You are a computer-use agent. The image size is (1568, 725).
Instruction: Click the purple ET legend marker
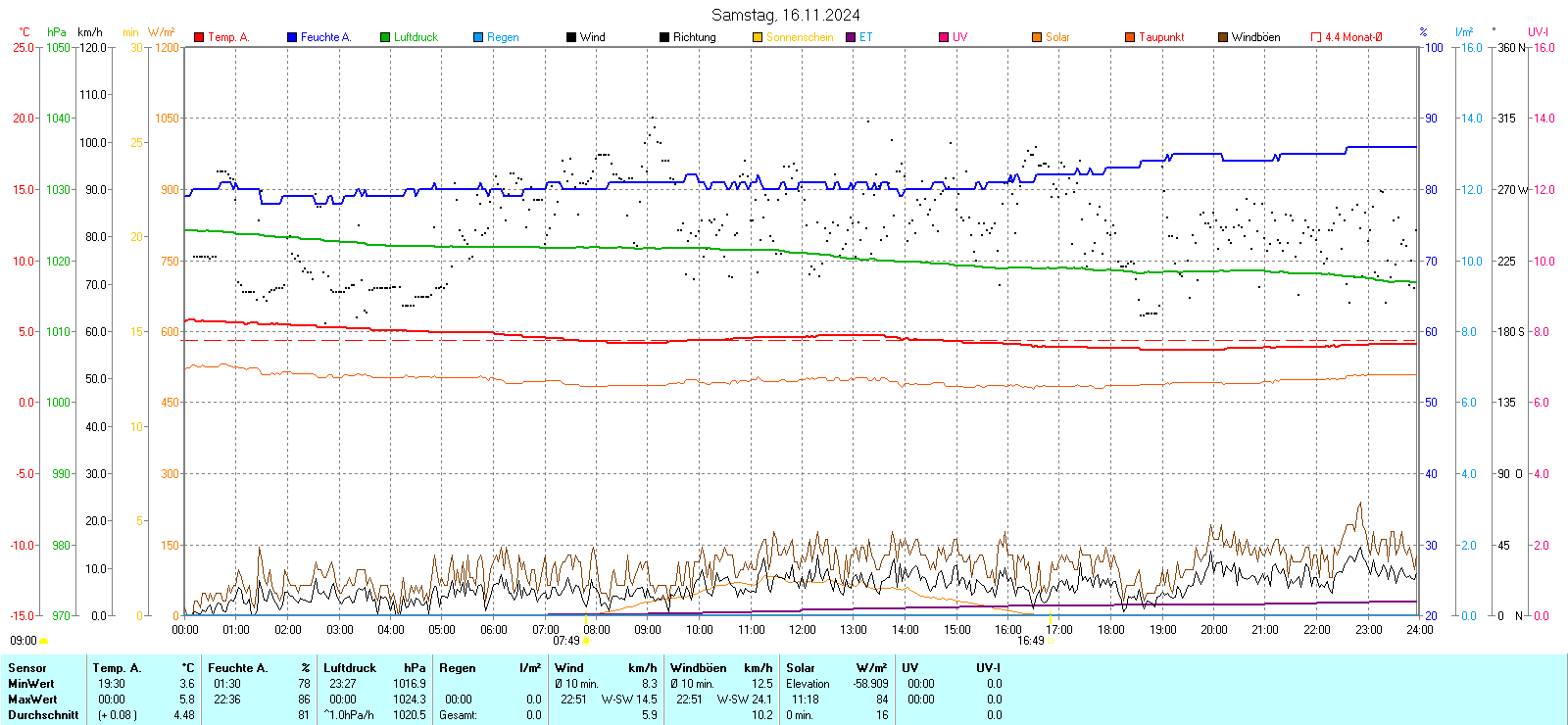(851, 37)
